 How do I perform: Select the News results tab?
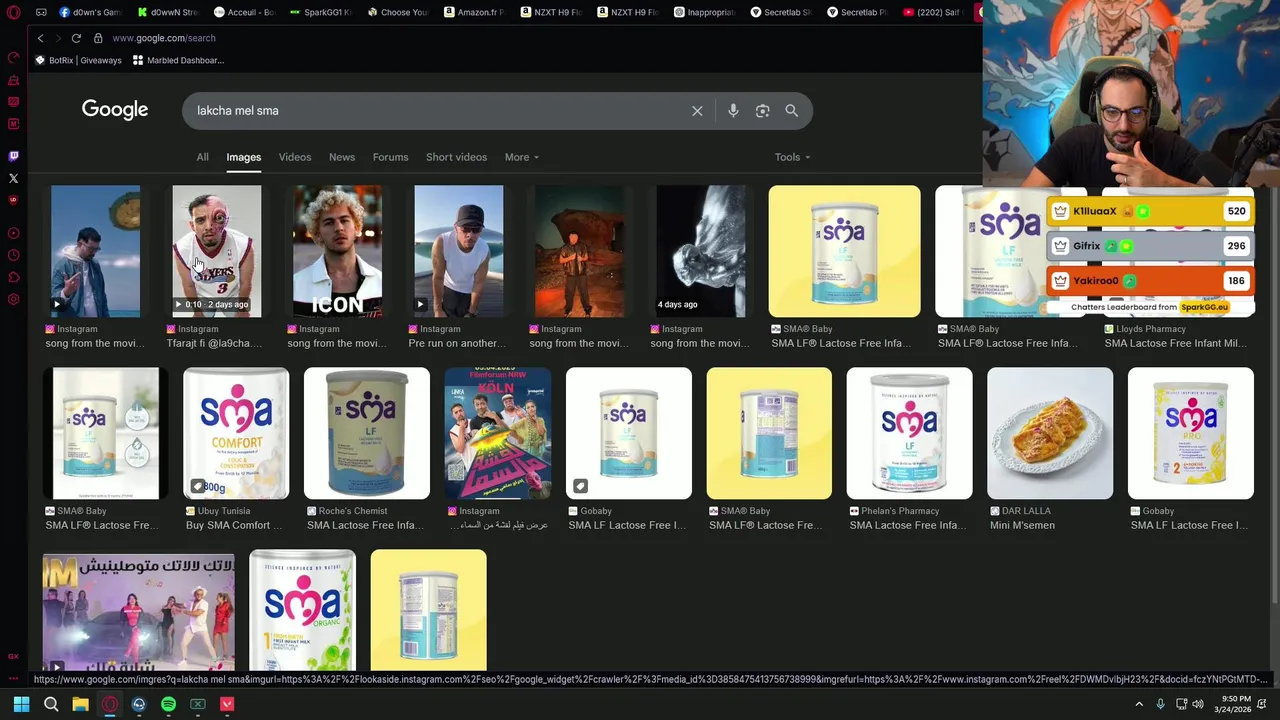pos(342,157)
